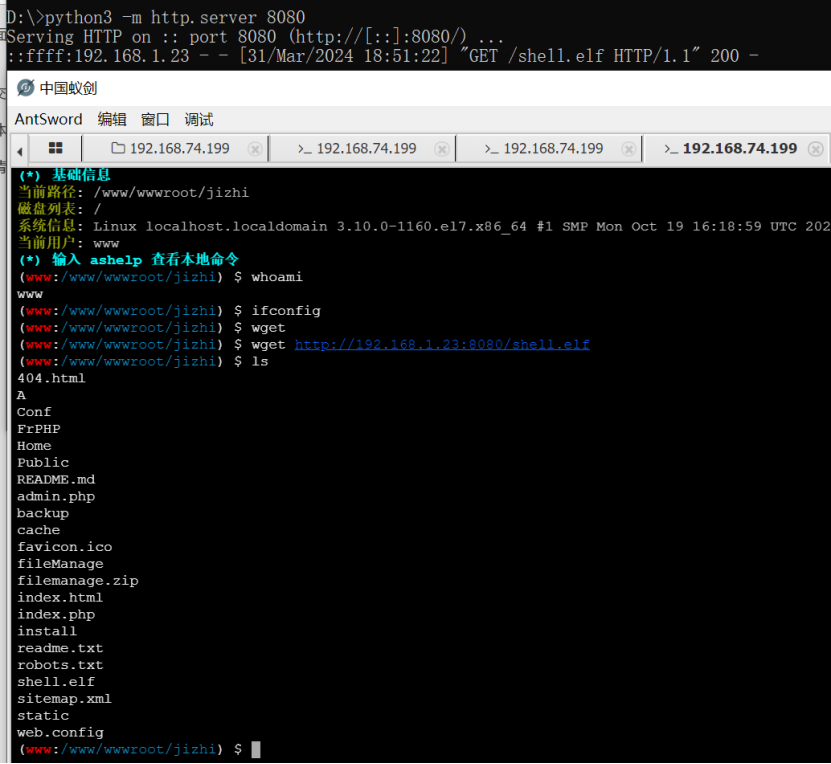Select the install entry

[47, 632]
